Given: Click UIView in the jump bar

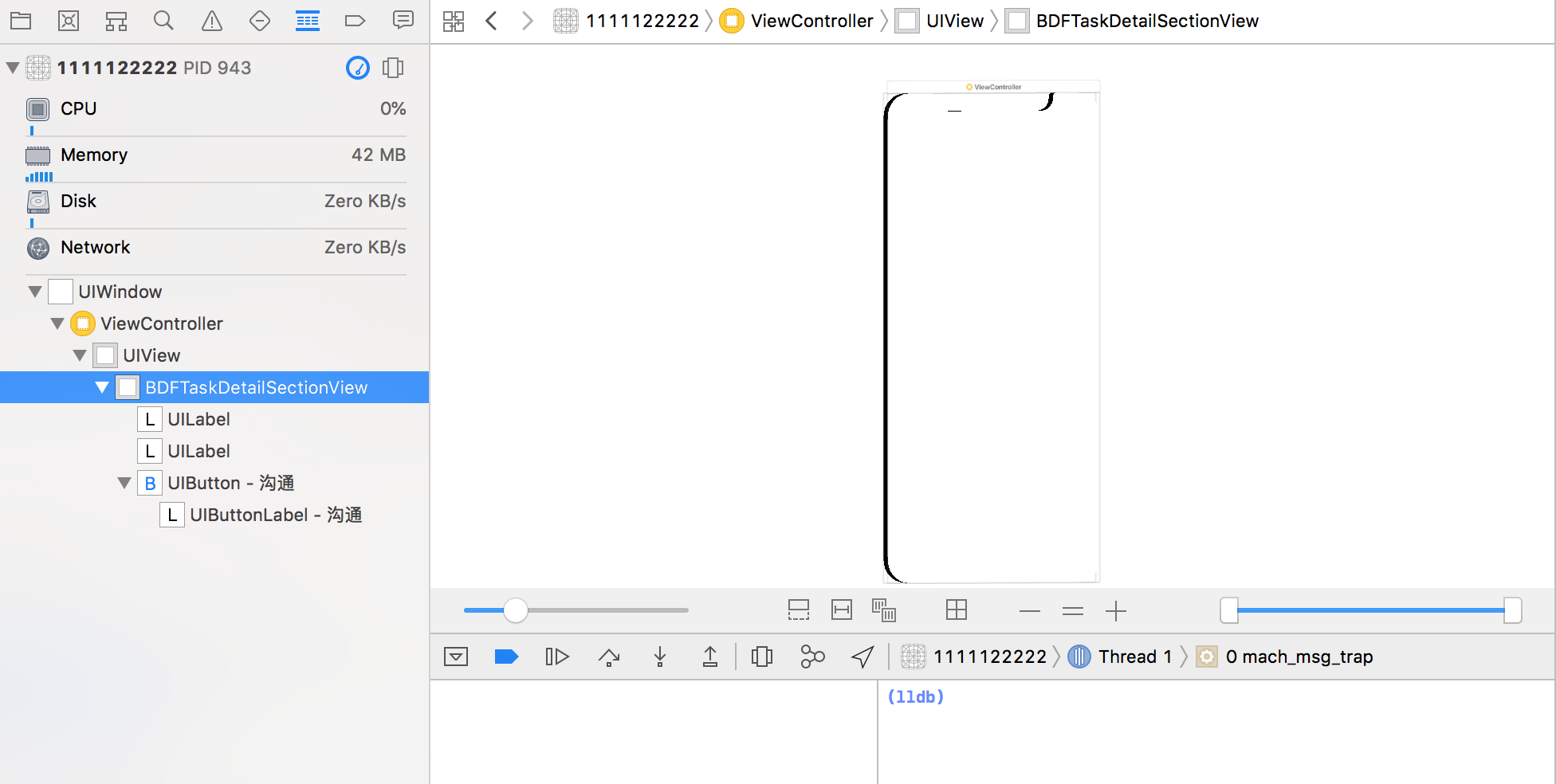Looking at the screenshot, I should 940,21.
